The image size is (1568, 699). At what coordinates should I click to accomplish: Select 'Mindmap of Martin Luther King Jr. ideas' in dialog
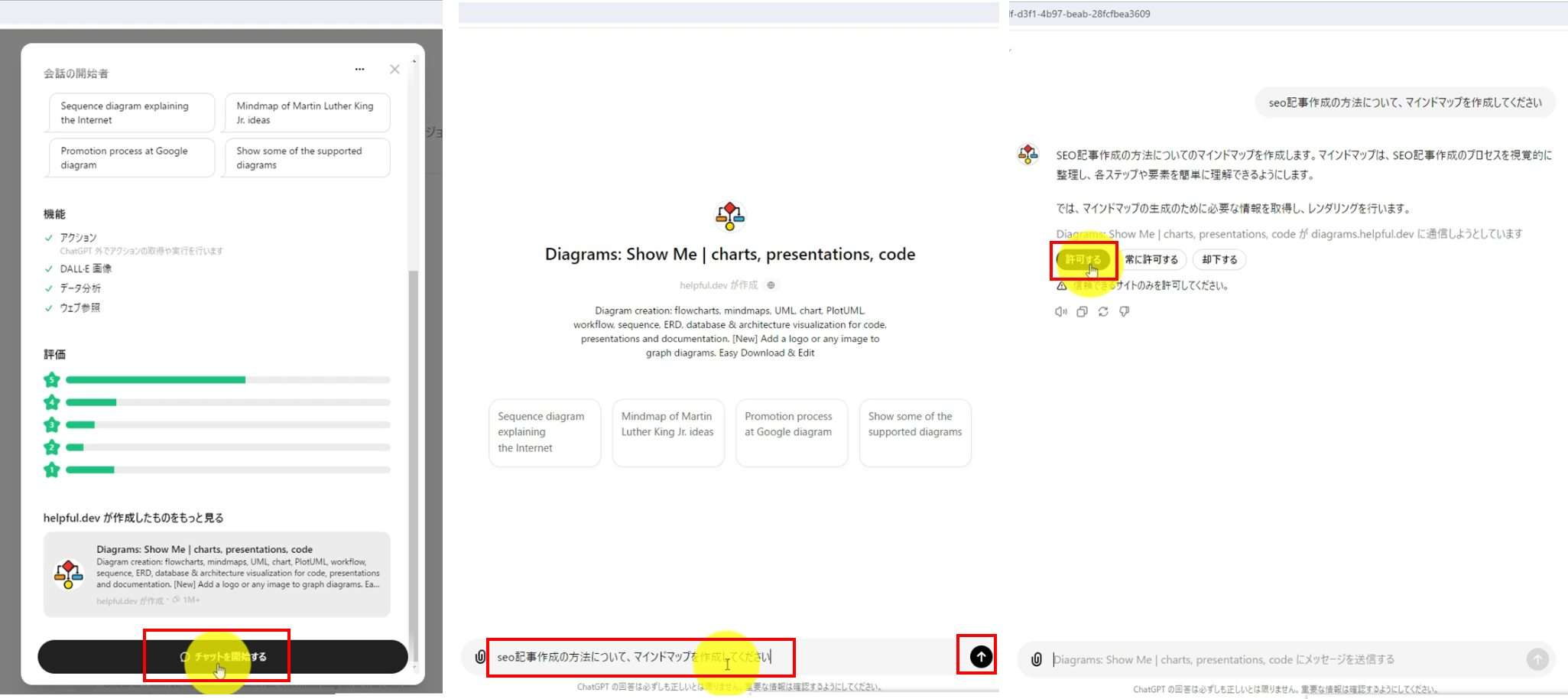pyautogui.click(x=307, y=113)
